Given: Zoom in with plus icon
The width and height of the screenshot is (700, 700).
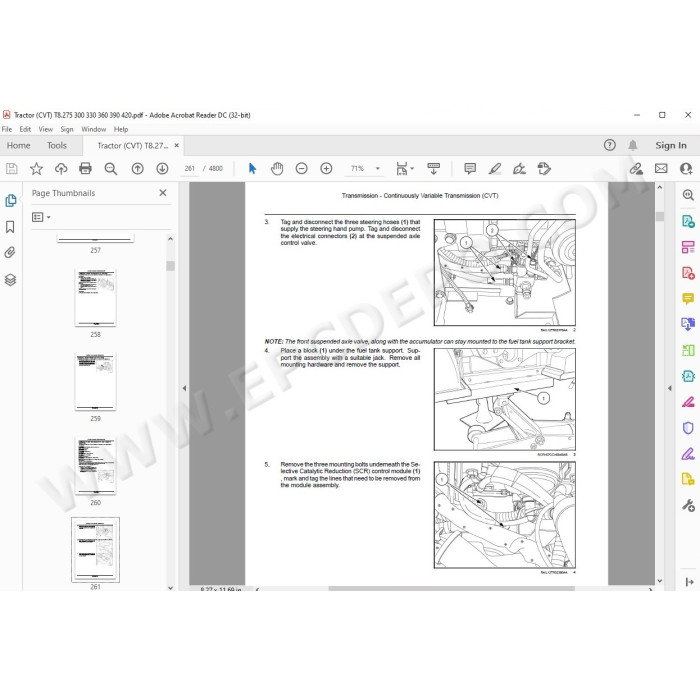Looking at the screenshot, I should coord(326,169).
